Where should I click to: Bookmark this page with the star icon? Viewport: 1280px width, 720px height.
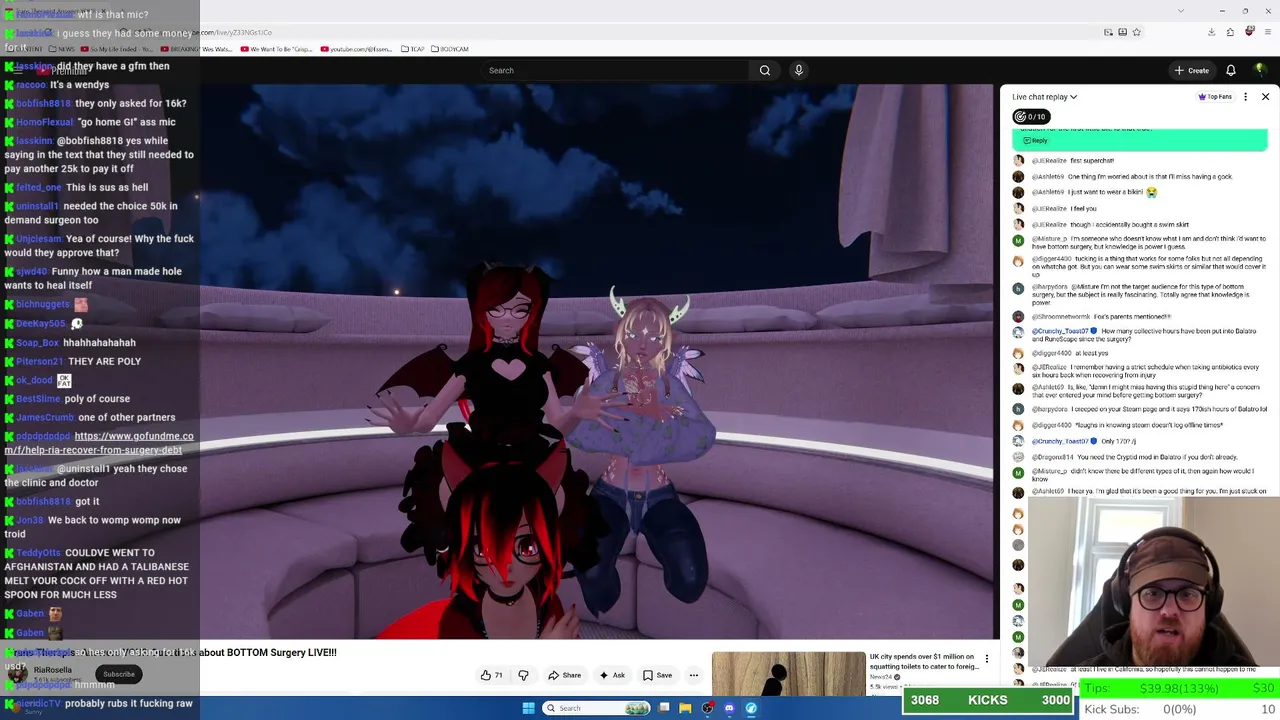pos(1136,32)
